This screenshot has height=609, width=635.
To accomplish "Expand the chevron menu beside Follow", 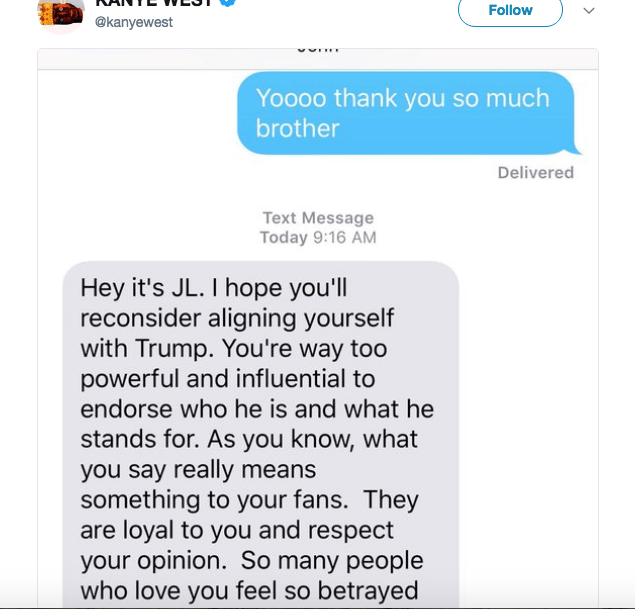I will click(x=589, y=10).
